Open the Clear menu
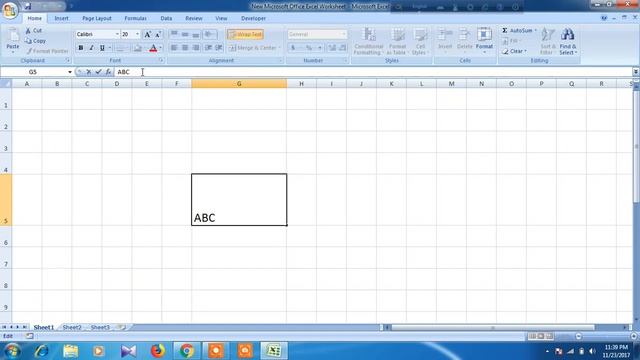Screen dimensions: 640x360 click(515, 51)
